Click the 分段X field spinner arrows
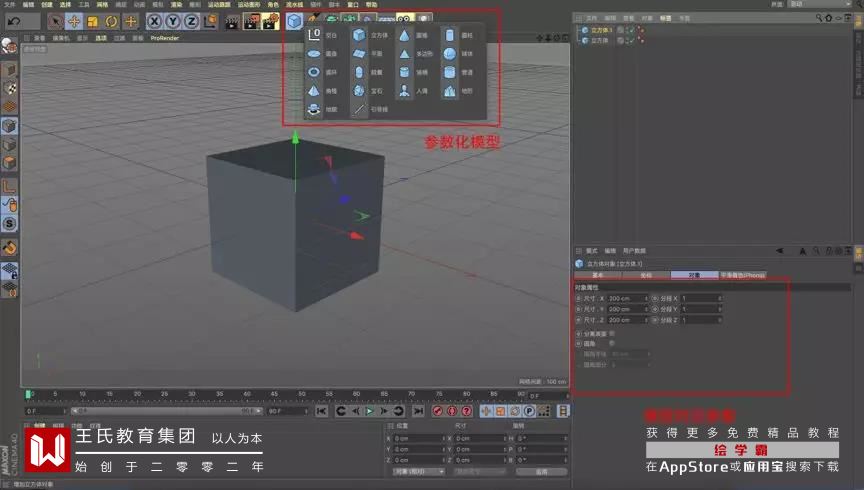This screenshot has width=864, height=490. (720, 298)
